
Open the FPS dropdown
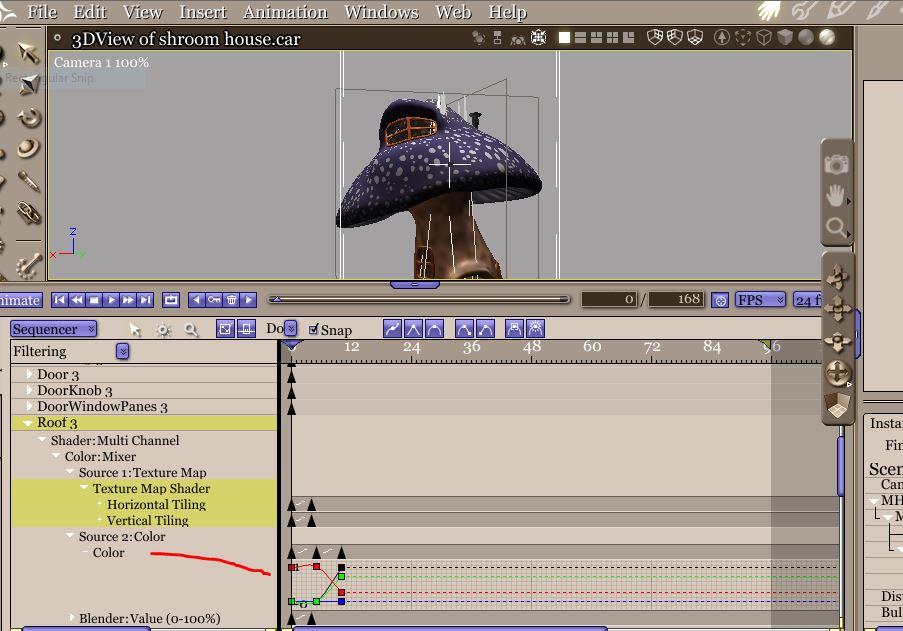pyautogui.click(x=760, y=300)
